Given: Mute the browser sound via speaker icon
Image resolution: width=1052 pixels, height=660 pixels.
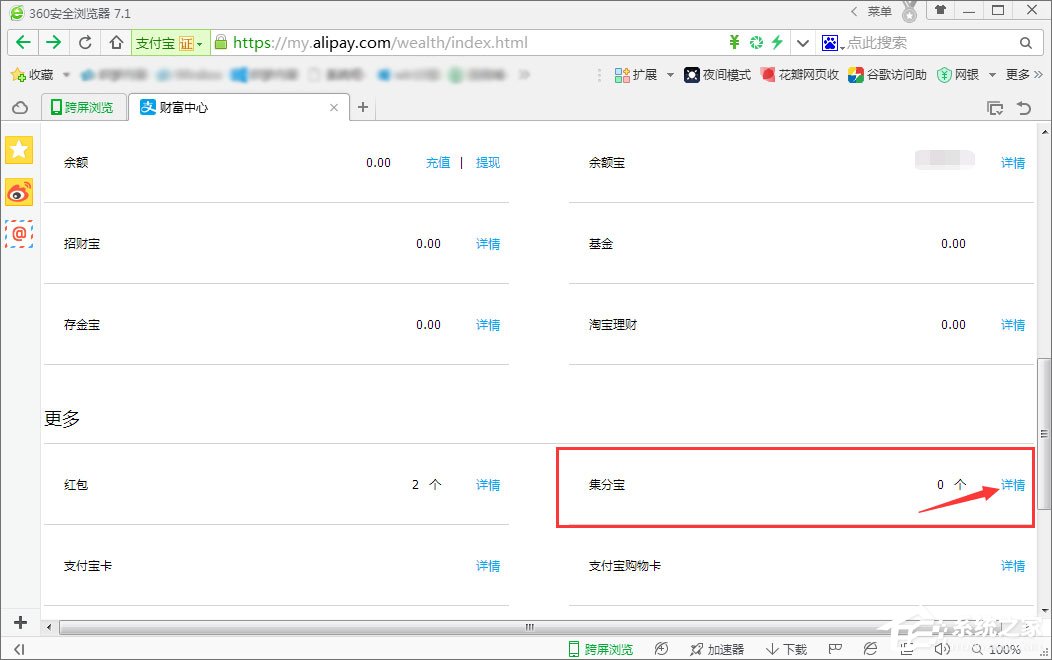Looking at the screenshot, I should click(x=941, y=648).
